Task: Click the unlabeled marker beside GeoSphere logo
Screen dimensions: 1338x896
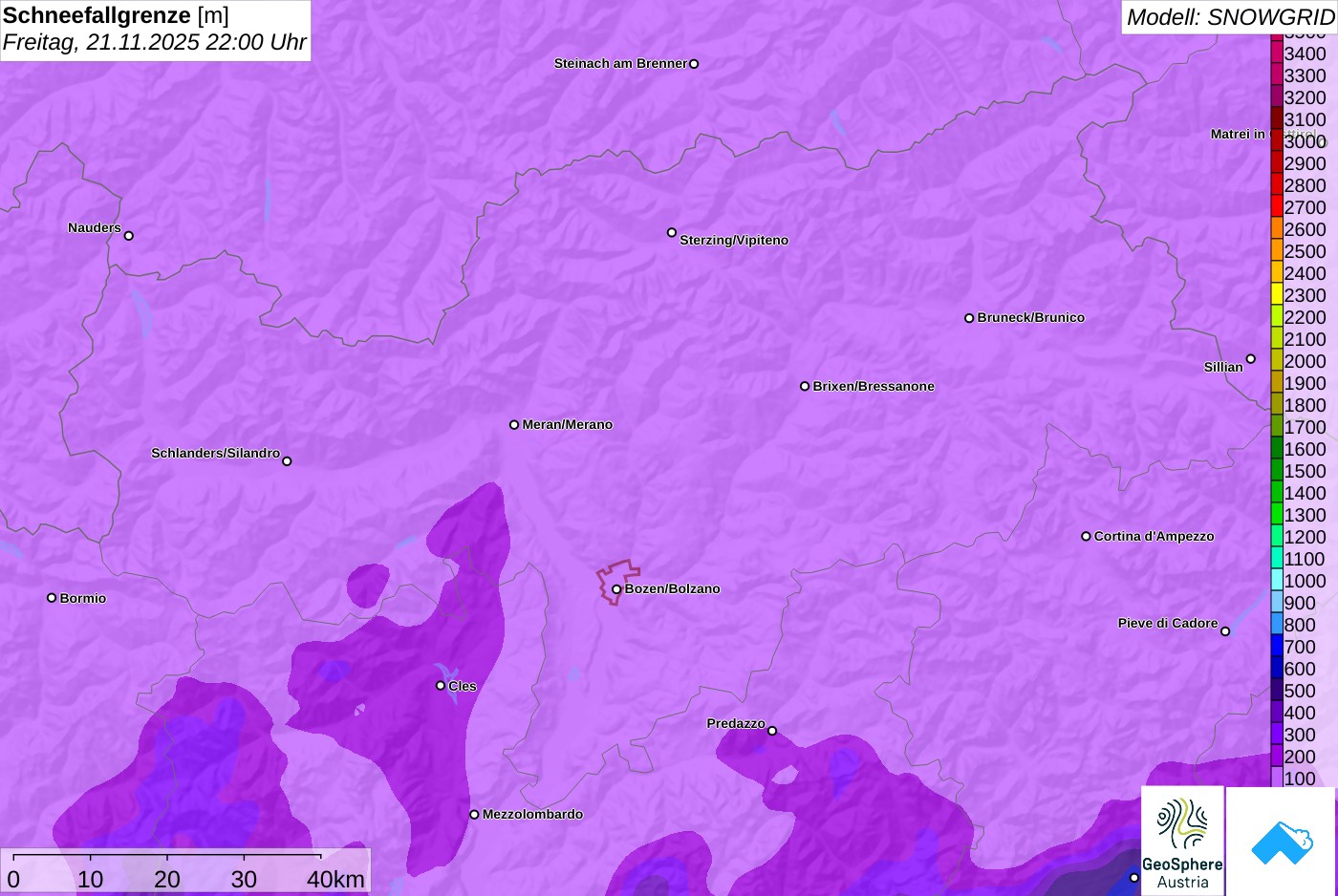Action: coord(1134,878)
